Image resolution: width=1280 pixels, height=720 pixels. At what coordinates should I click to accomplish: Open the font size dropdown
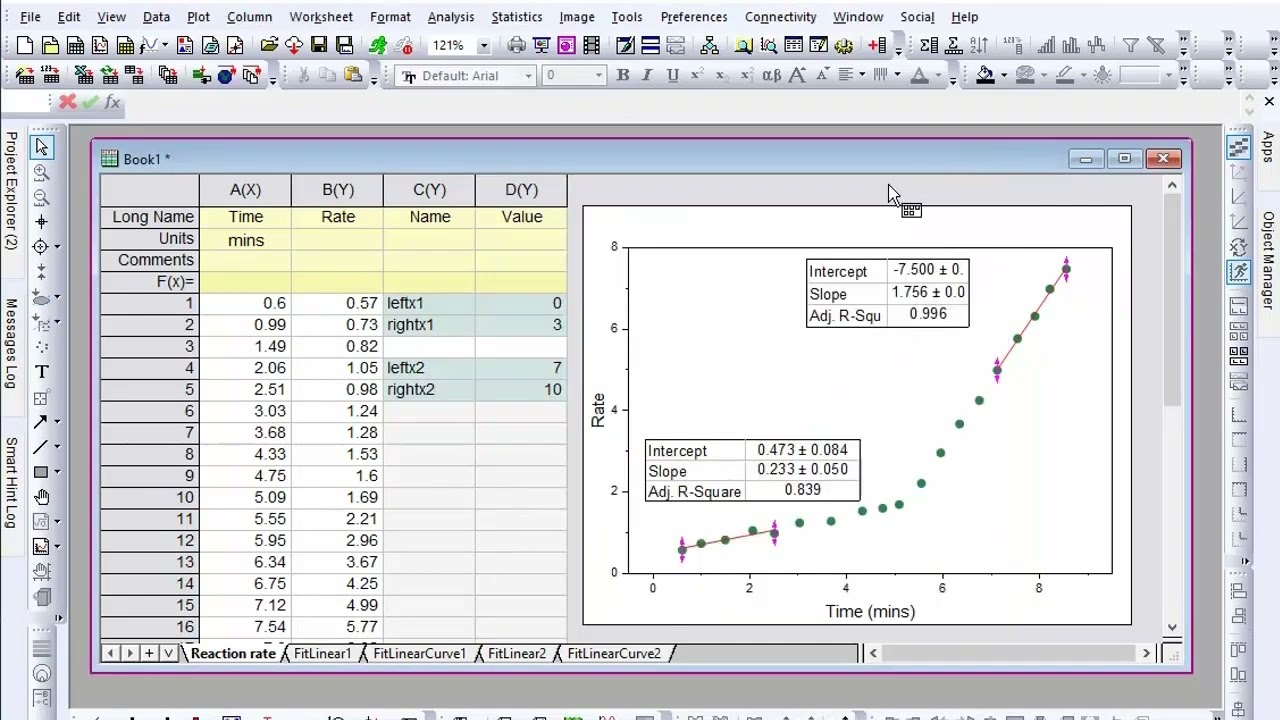point(599,75)
